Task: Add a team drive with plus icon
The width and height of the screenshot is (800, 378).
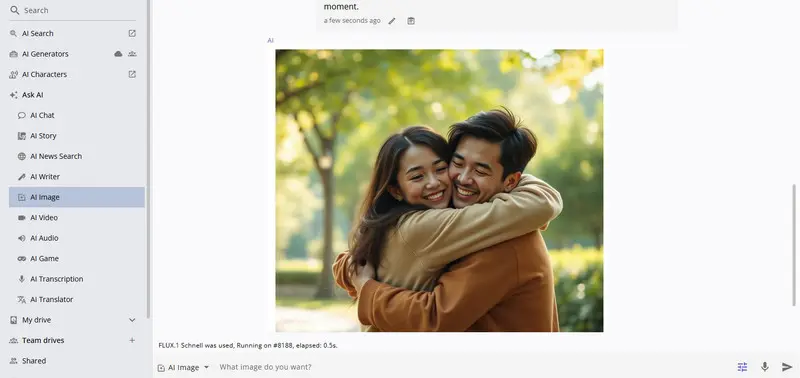Action: [x=132, y=340]
